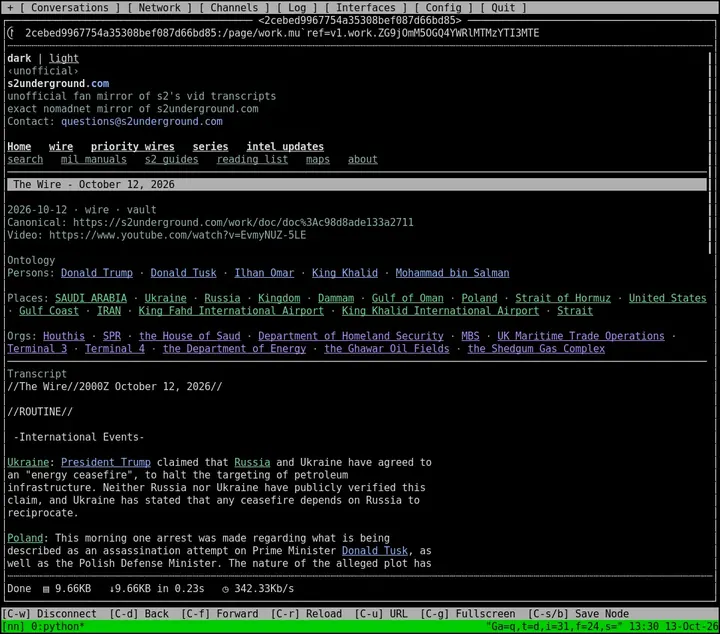
Task: Open King Khalid International Airport link
Action: (x=440, y=311)
